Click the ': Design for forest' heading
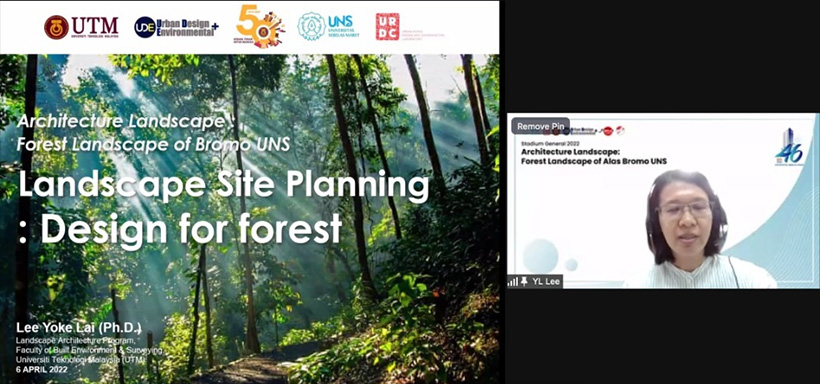The image size is (820, 384). pyautogui.click(x=180, y=229)
